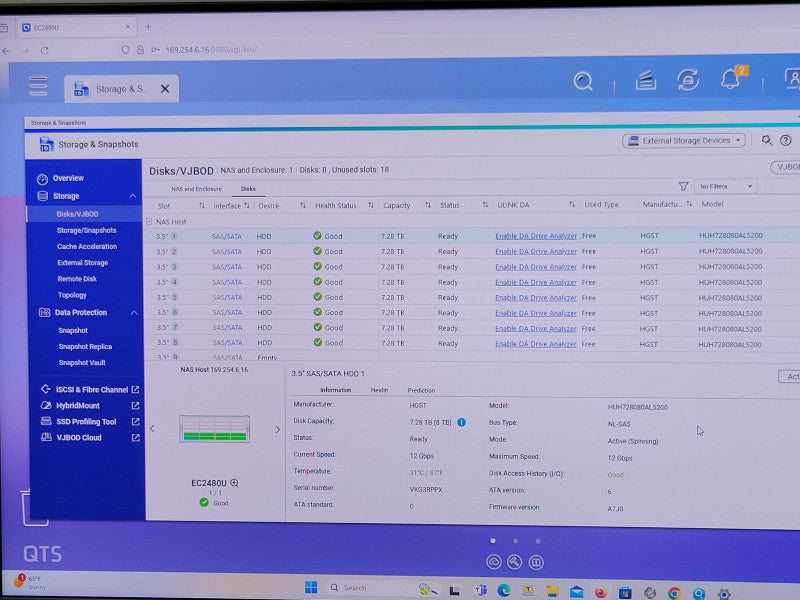The height and width of the screenshot is (600, 800).
Task: Click Enable DA Drive Analyzer for disk 4
Action: coord(536,283)
